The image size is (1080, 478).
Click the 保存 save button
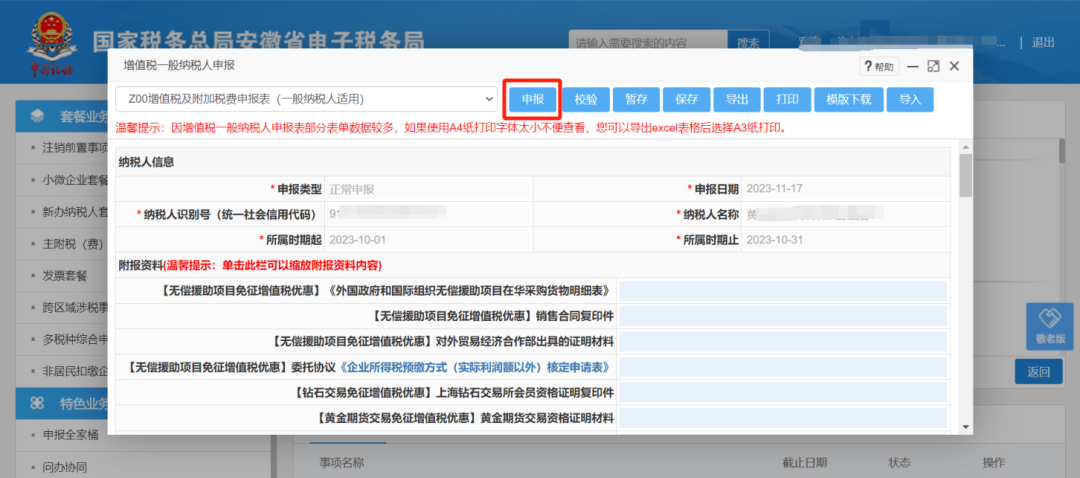[x=686, y=100]
